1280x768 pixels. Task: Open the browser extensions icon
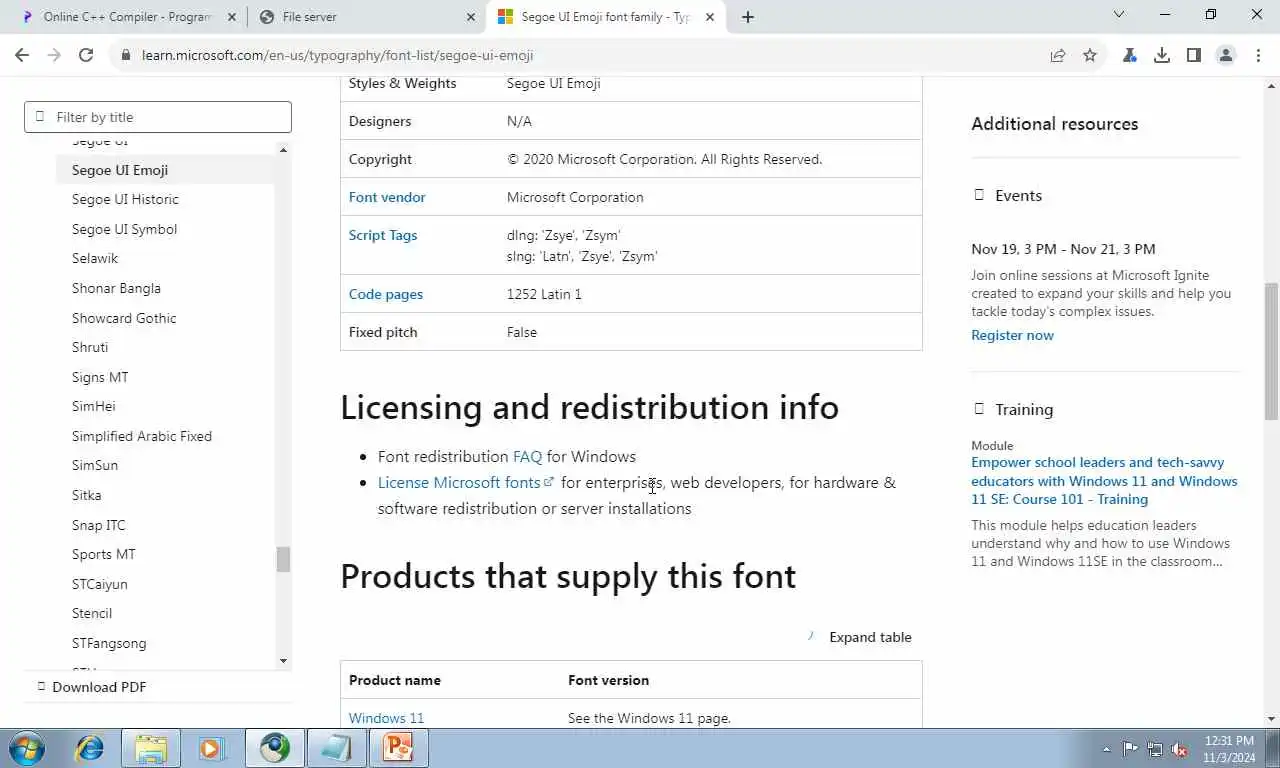tap(1130, 56)
